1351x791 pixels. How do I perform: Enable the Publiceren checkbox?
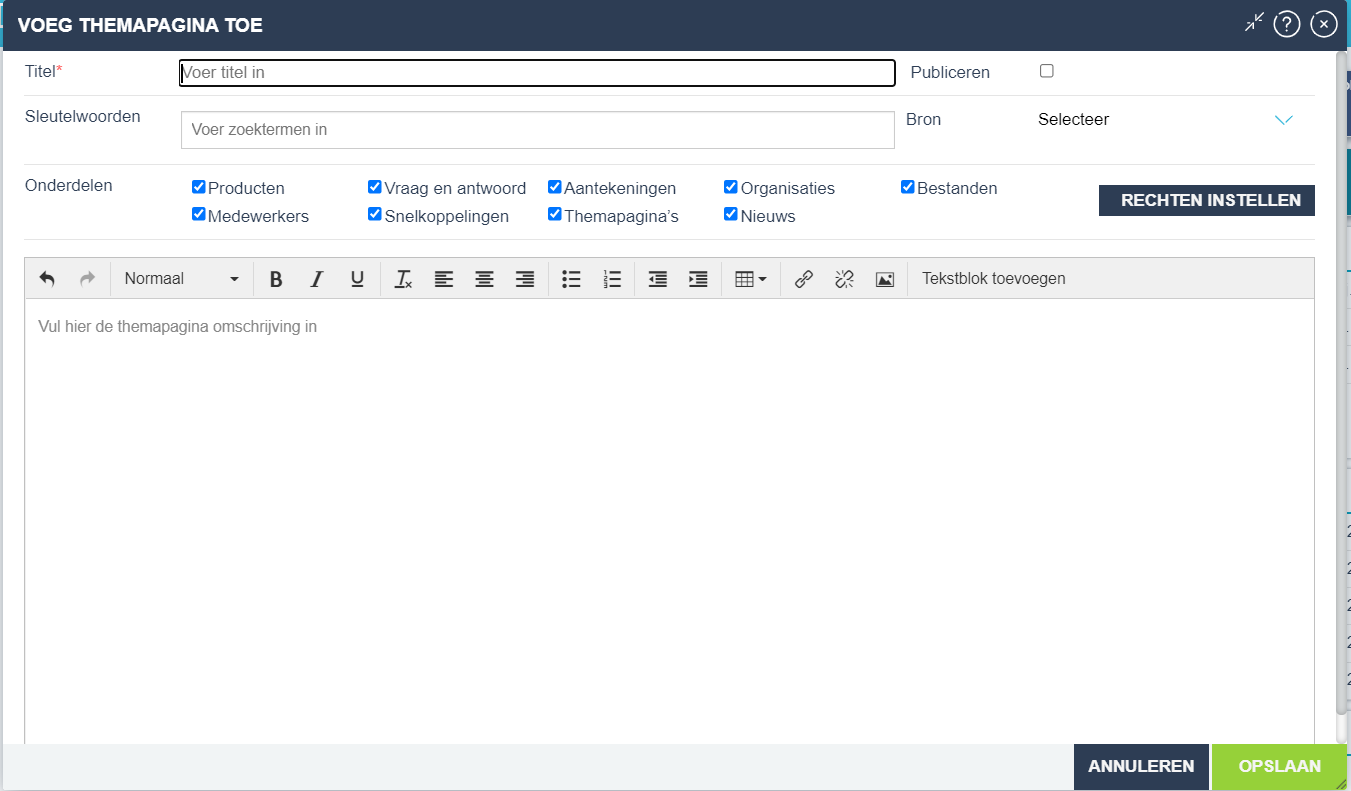[x=1047, y=71]
